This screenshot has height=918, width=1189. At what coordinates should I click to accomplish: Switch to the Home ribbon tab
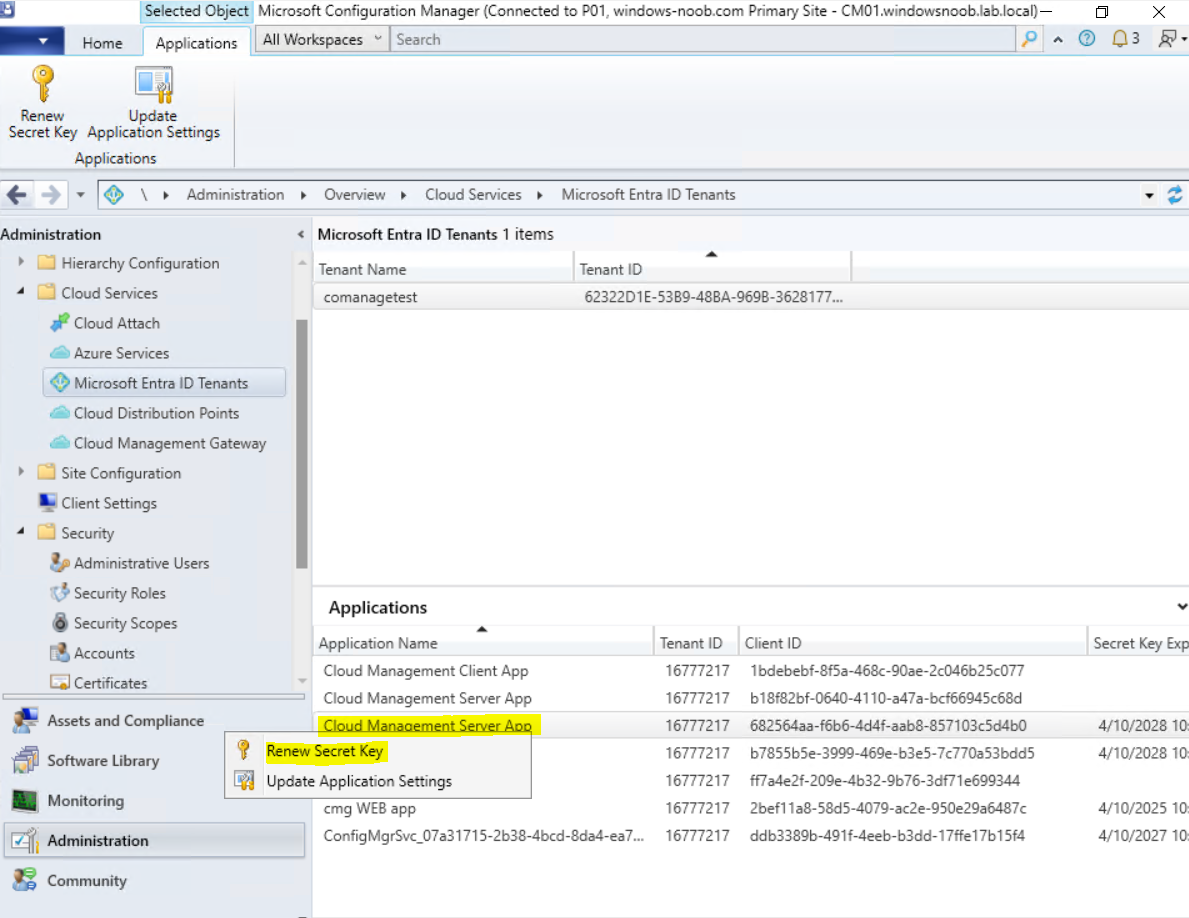[102, 43]
